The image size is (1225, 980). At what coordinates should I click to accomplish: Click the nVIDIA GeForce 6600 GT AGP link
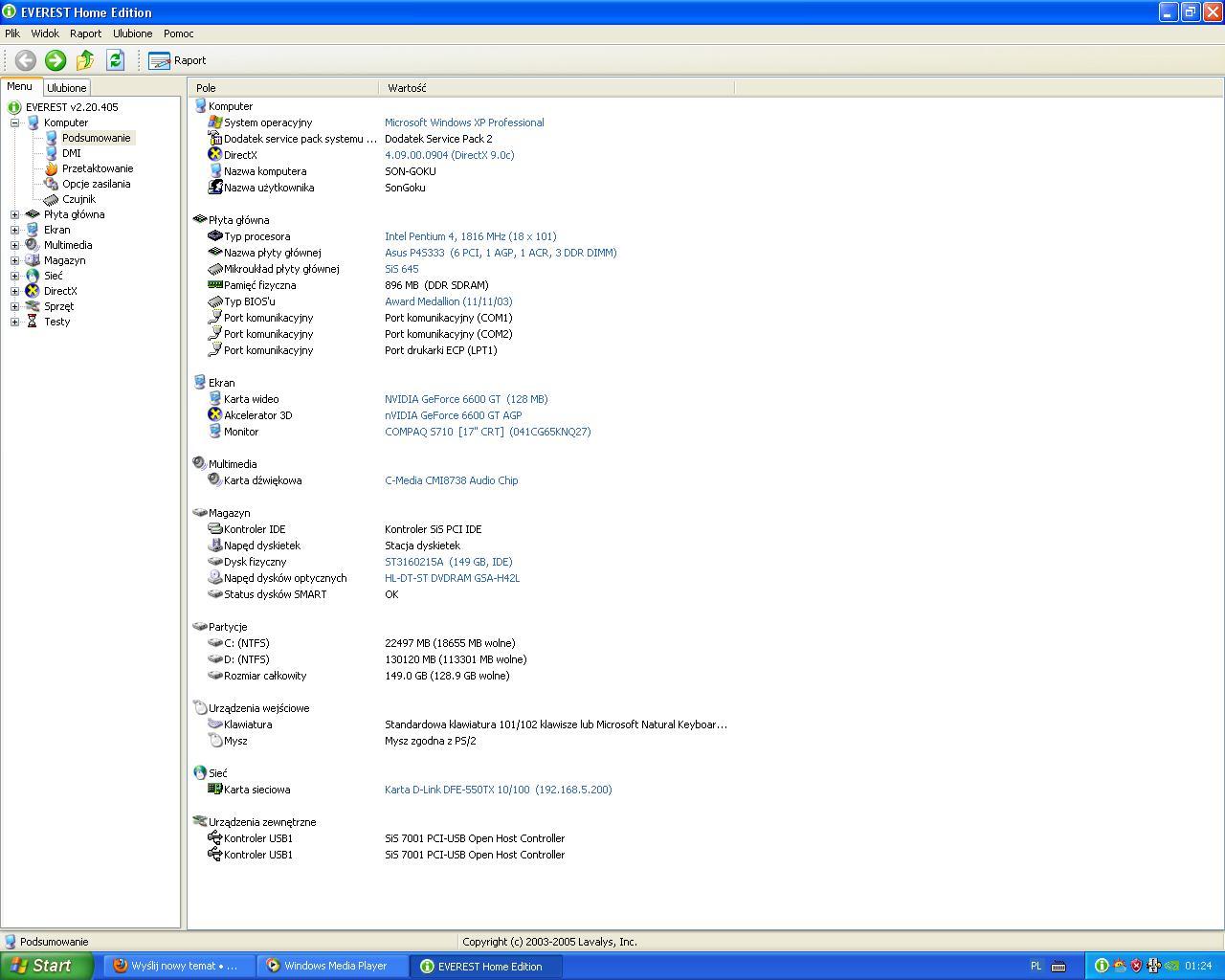pyautogui.click(x=453, y=415)
